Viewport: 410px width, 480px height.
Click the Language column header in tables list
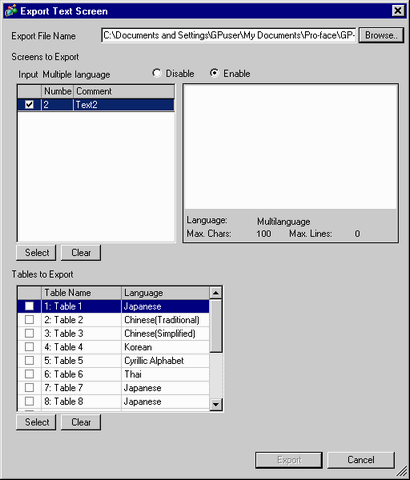tap(165, 293)
